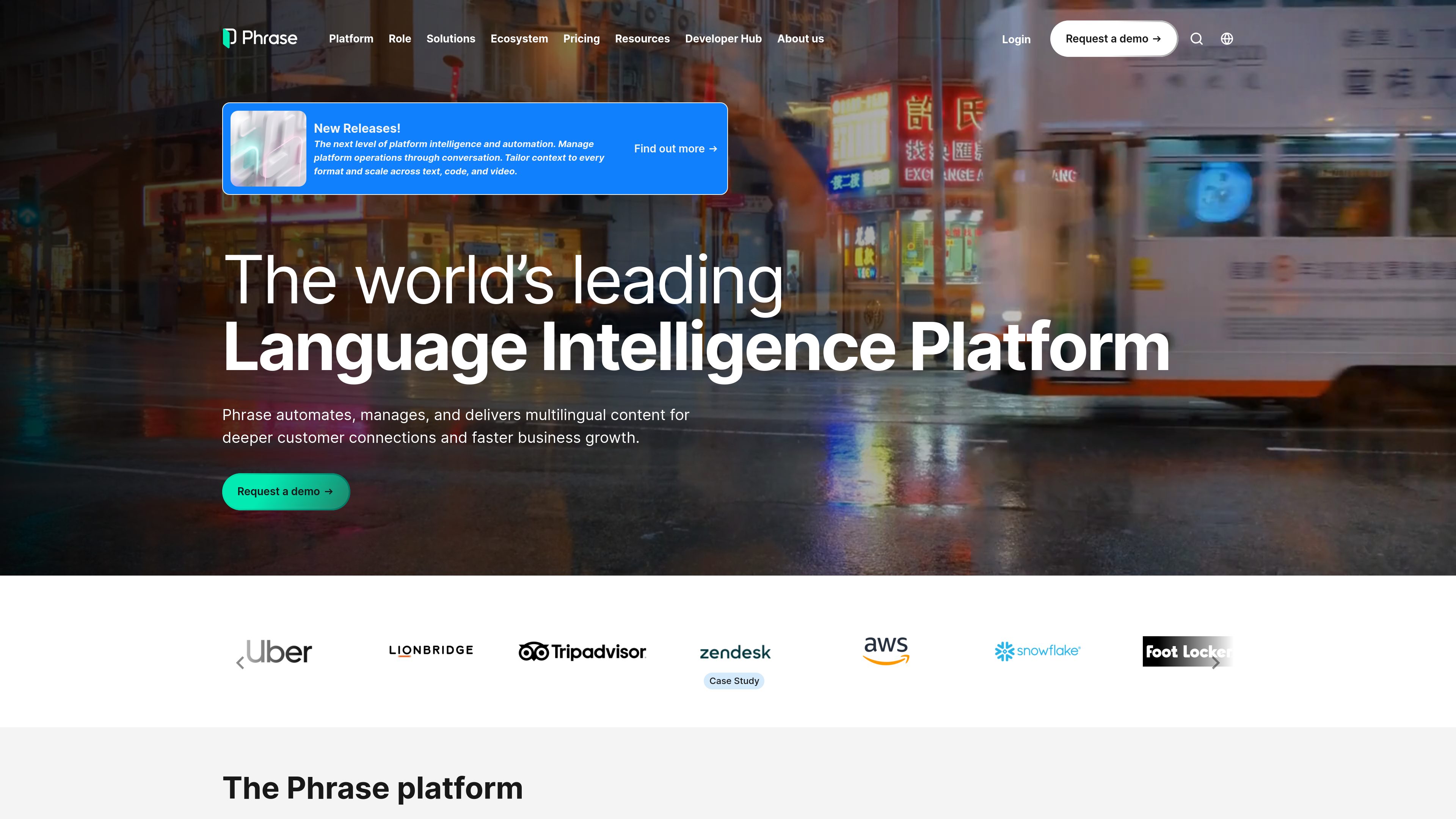Open the Role menu
This screenshot has width=1456, height=819.
click(400, 38)
